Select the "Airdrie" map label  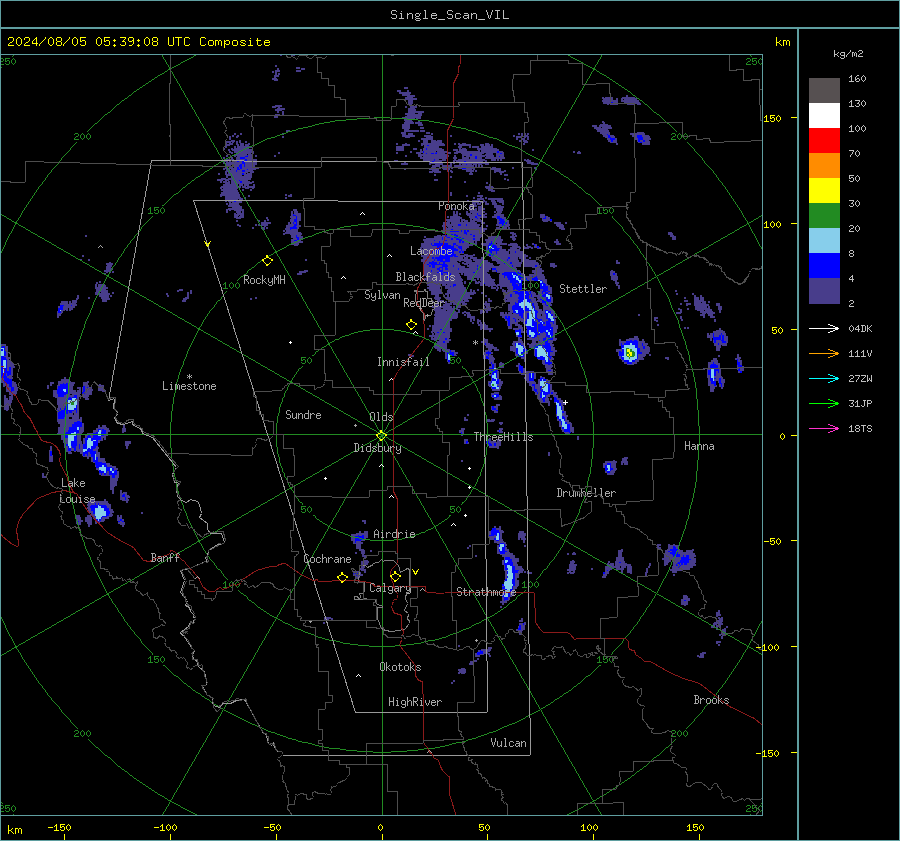coord(394,534)
